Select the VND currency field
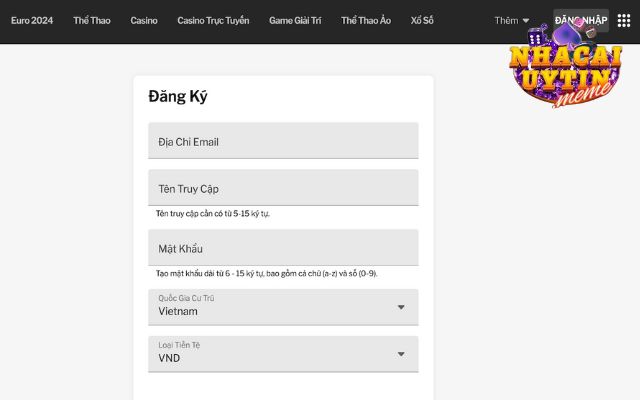Screen dimensions: 640x400 click(x=283, y=354)
